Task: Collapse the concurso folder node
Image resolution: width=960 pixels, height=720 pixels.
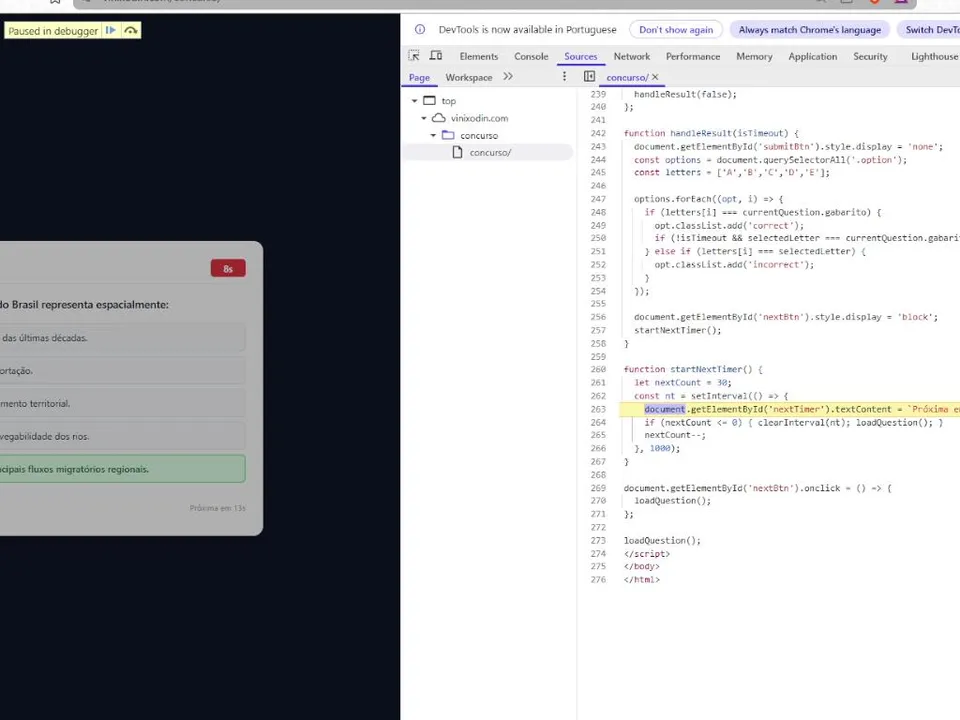Action: tap(433, 135)
